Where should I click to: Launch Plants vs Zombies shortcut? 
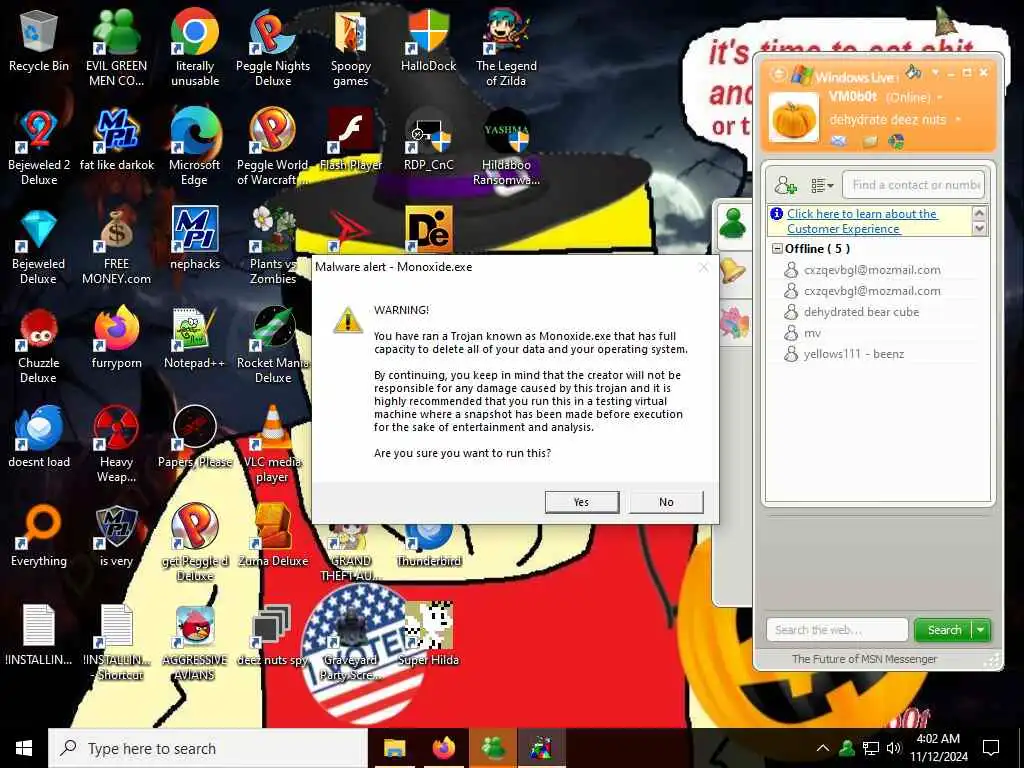273,246
